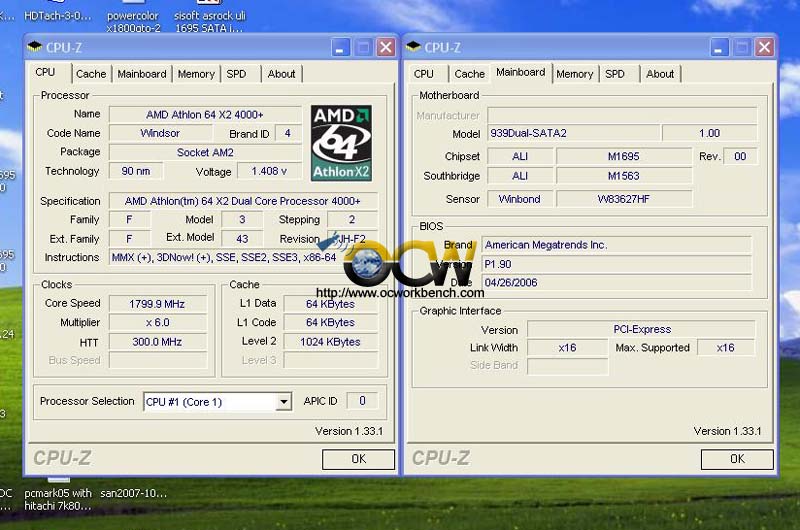This screenshot has width=800, height=530.
Task: Open Memory tab in right CPU-Z window
Action: click(x=574, y=74)
